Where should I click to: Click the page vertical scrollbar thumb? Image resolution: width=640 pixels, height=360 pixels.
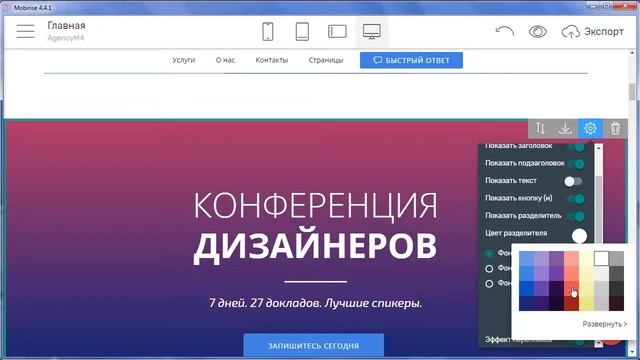tap(632, 91)
